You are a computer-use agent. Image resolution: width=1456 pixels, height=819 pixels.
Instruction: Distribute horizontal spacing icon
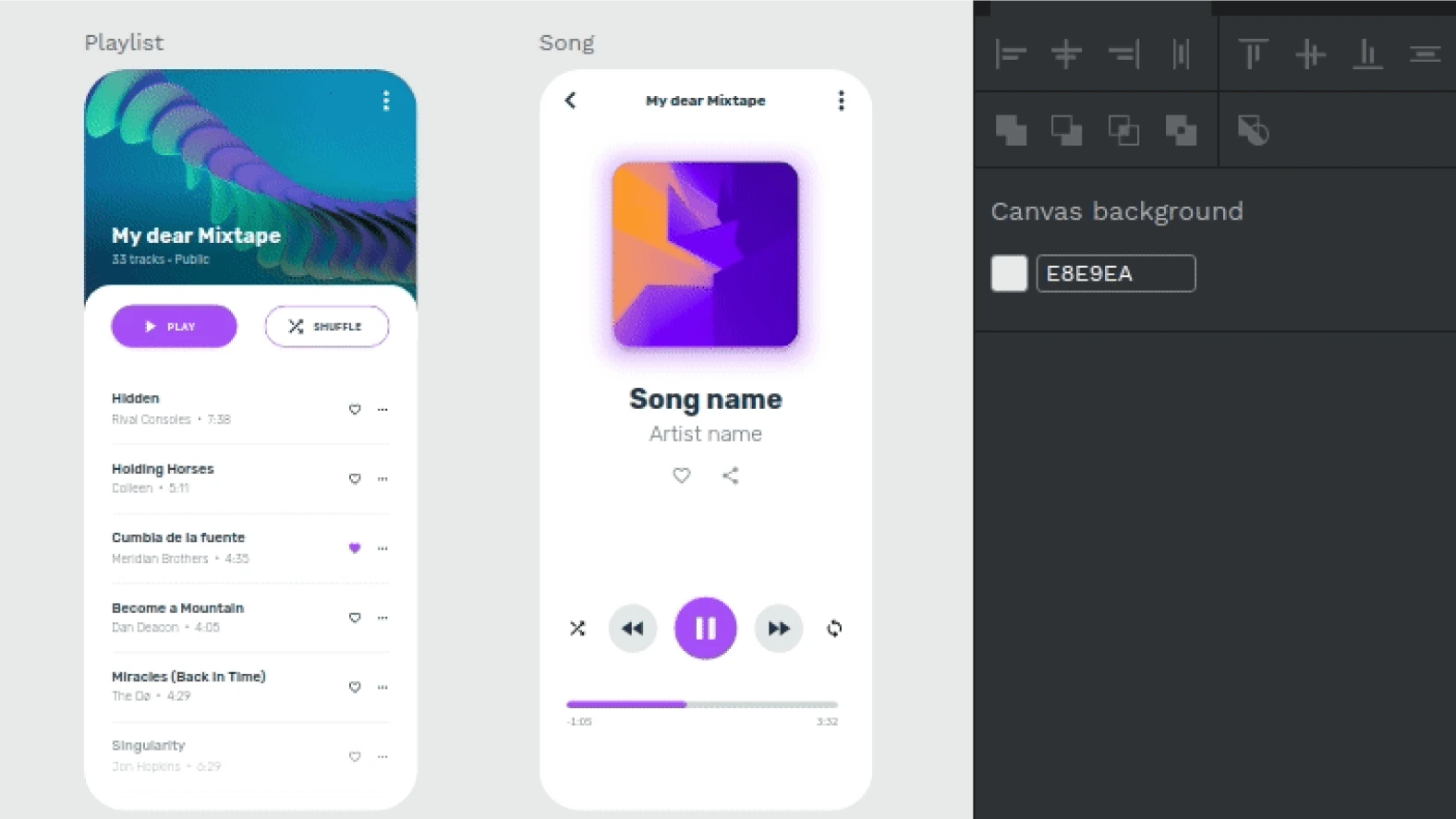(x=1181, y=54)
